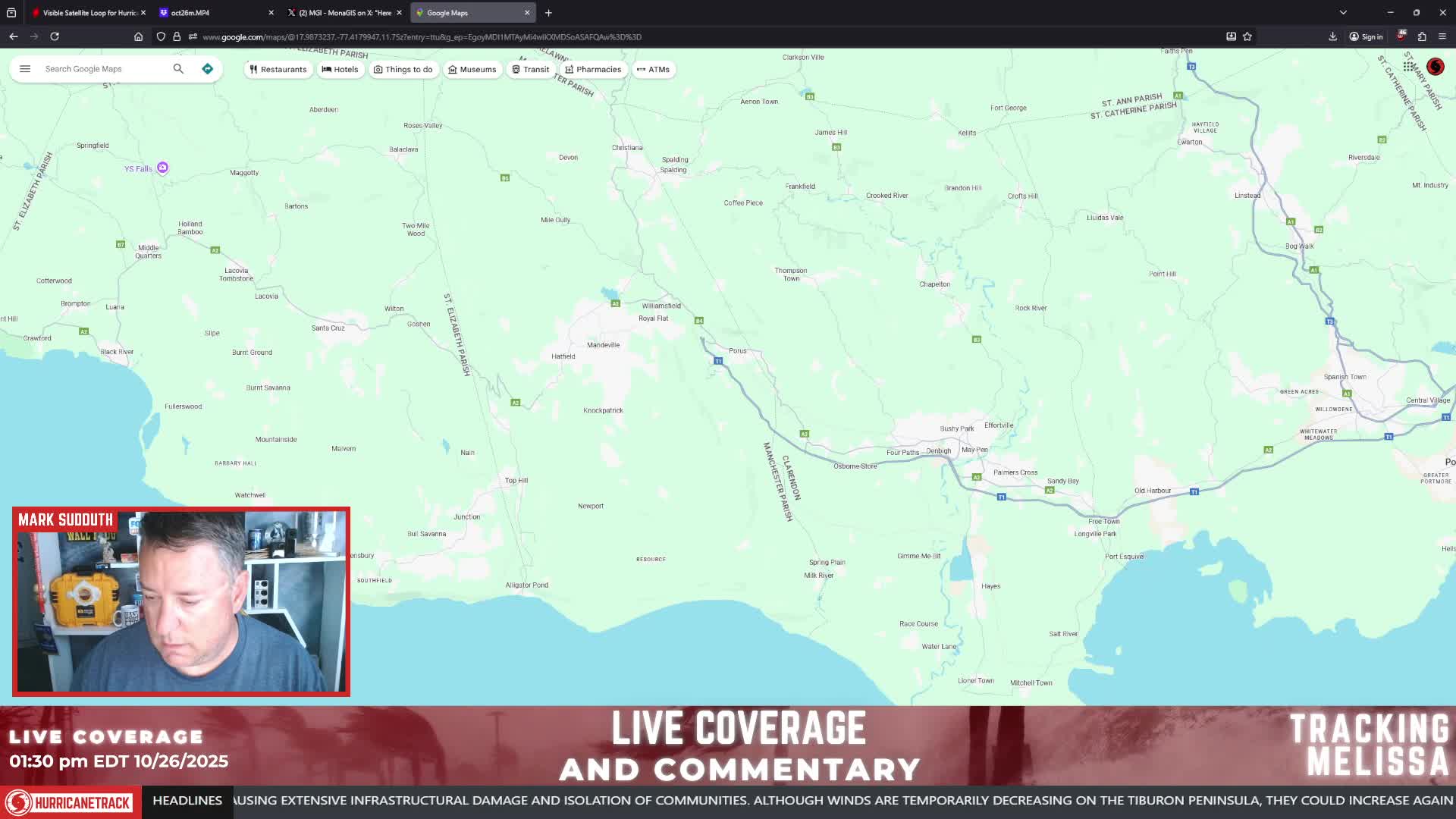This screenshot has width=1456, height=819.
Task: Filter map by Restaurants
Action: [x=278, y=69]
